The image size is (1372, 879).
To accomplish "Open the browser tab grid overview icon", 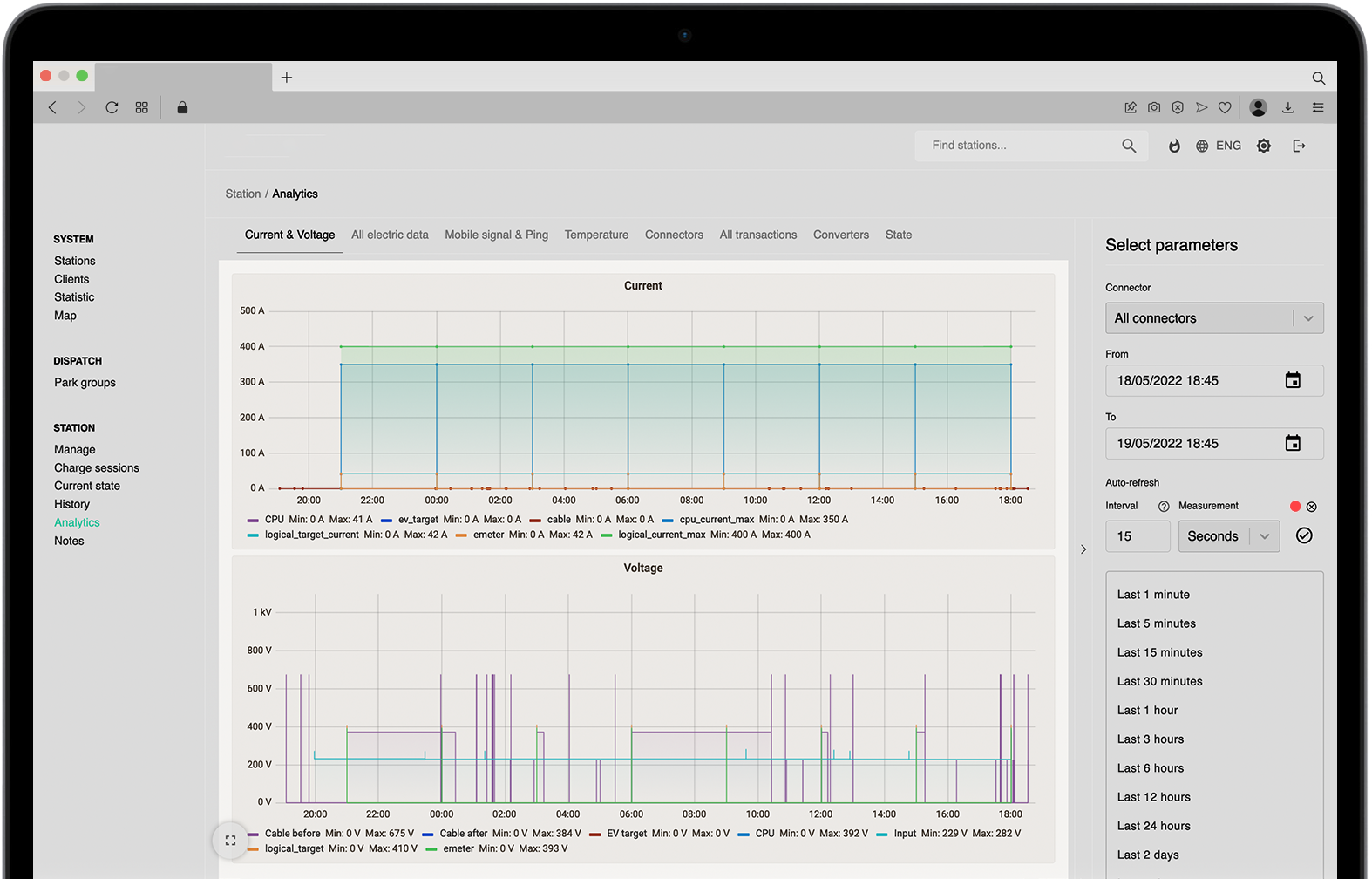I will tap(142, 107).
